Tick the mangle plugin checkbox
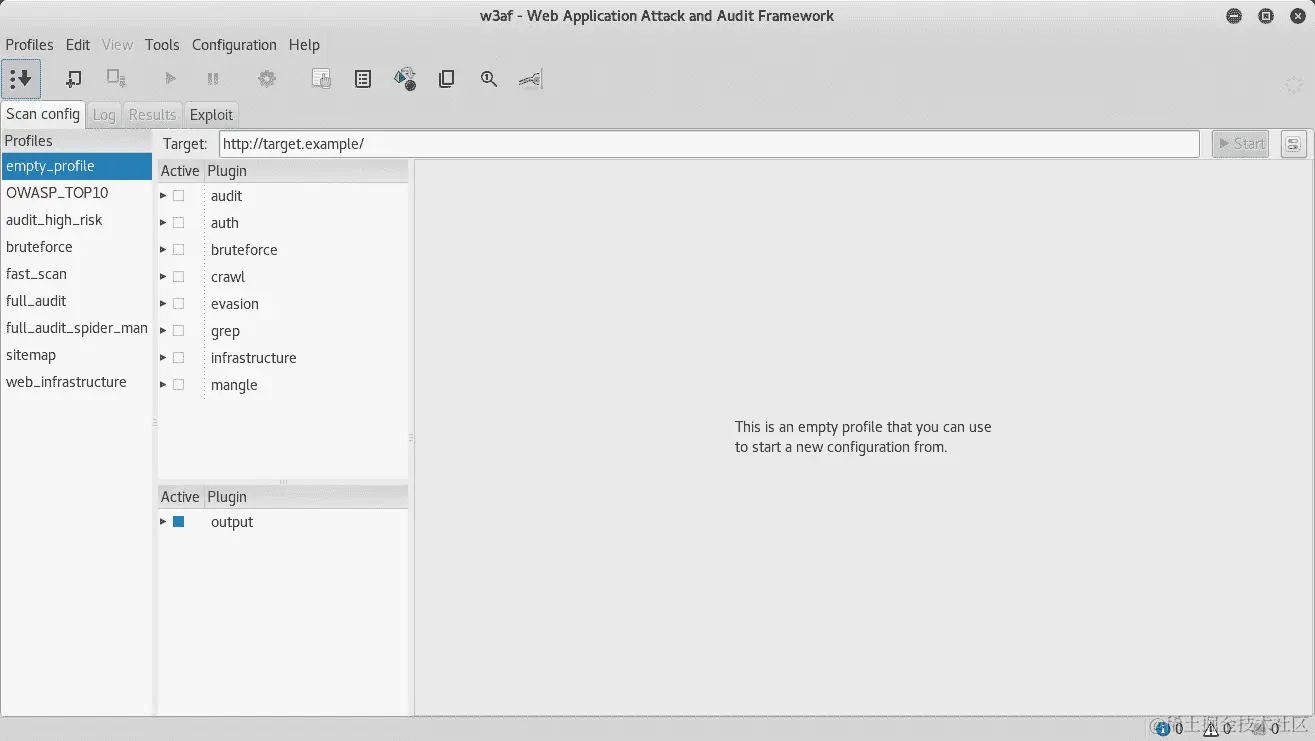 pyautogui.click(x=179, y=385)
